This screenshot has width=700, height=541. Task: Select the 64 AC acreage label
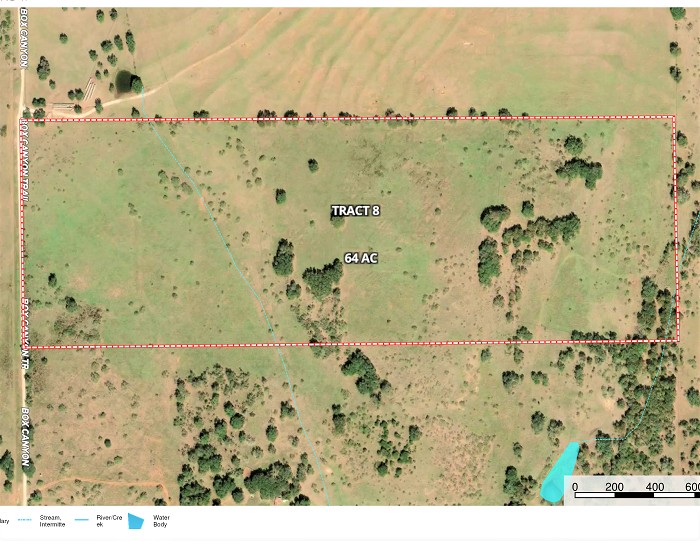click(360, 258)
